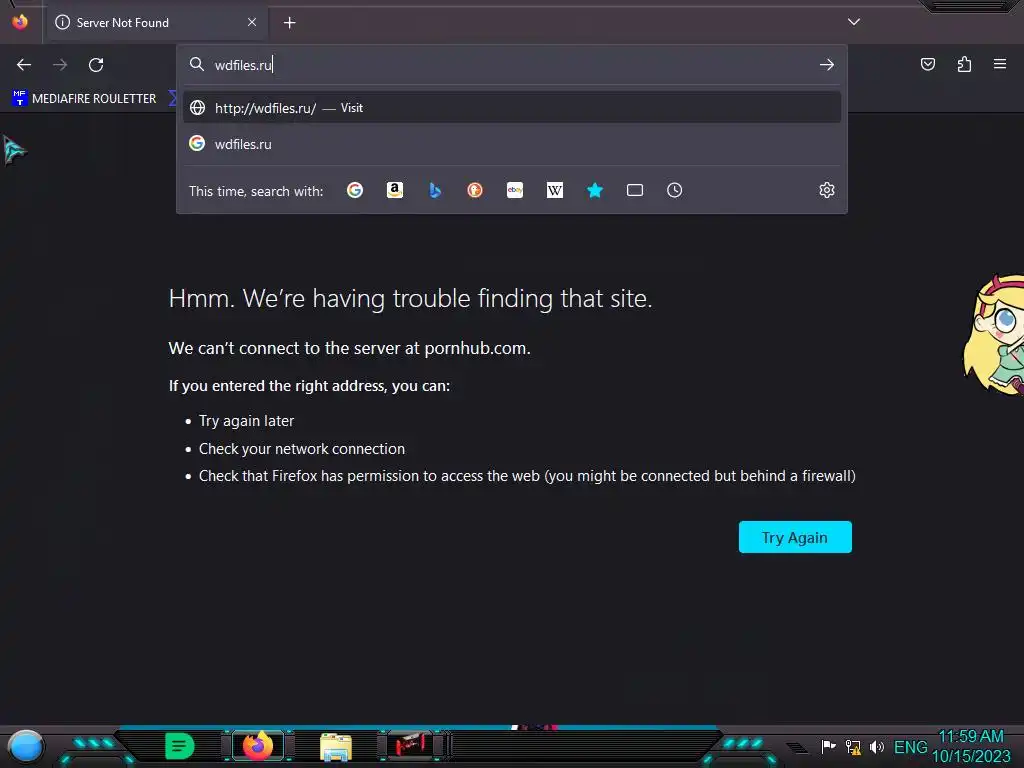The height and width of the screenshot is (768, 1024).
Task: Click ENG language indicator
Action: 910,747
